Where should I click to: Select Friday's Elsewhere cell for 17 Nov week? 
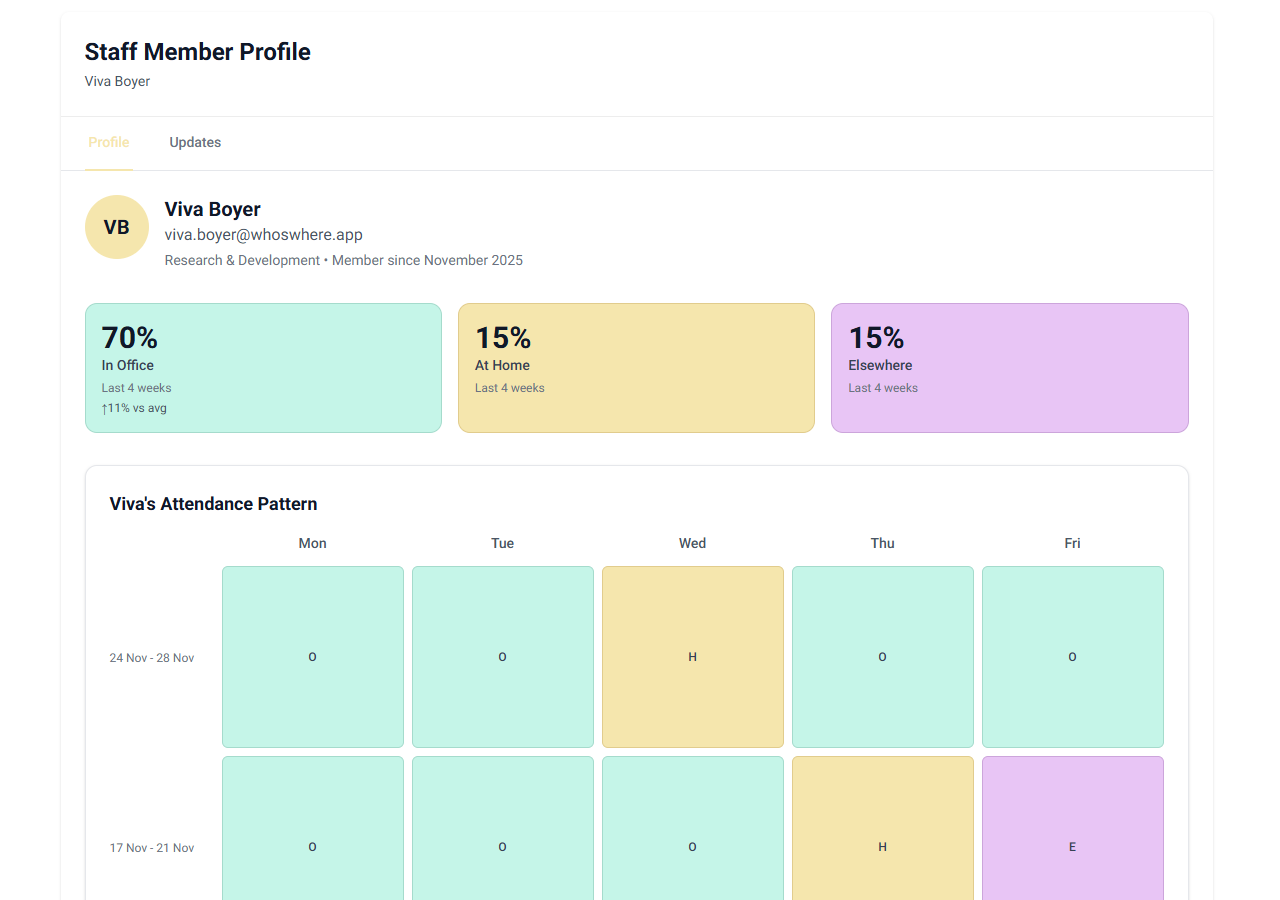tap(1072, 846)
